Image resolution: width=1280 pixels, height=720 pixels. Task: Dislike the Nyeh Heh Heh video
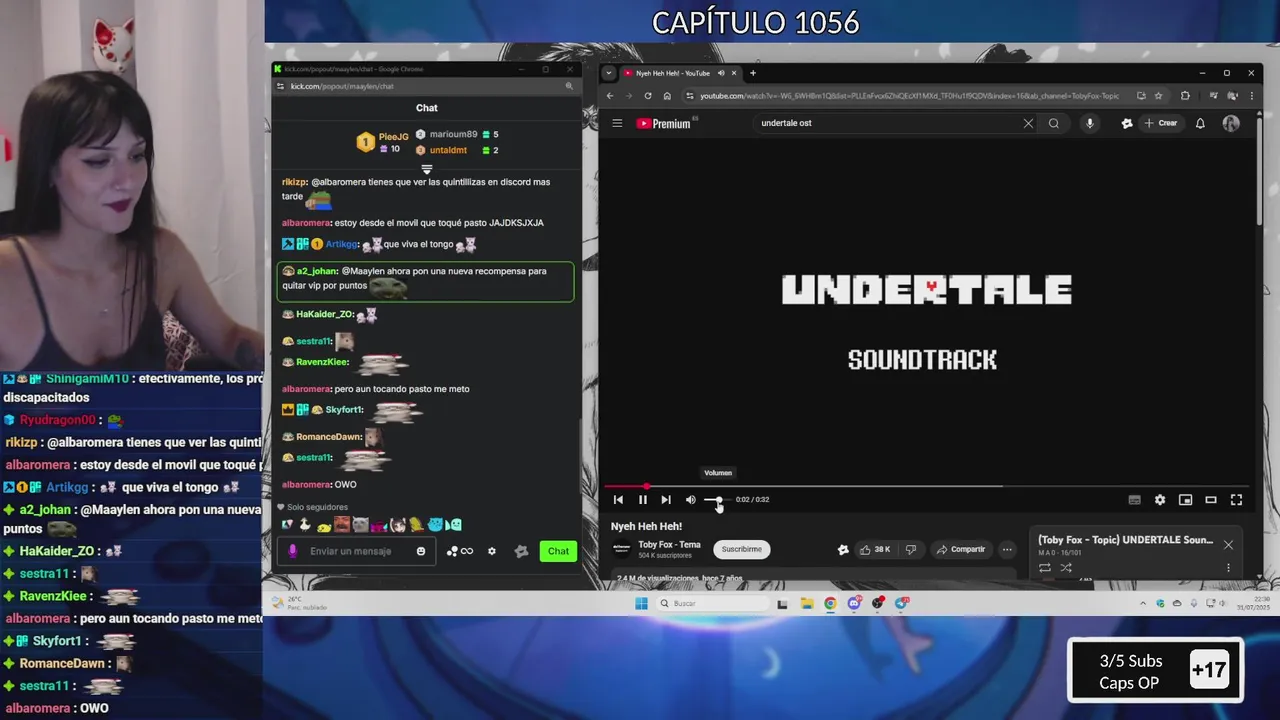tap(910, 549)
